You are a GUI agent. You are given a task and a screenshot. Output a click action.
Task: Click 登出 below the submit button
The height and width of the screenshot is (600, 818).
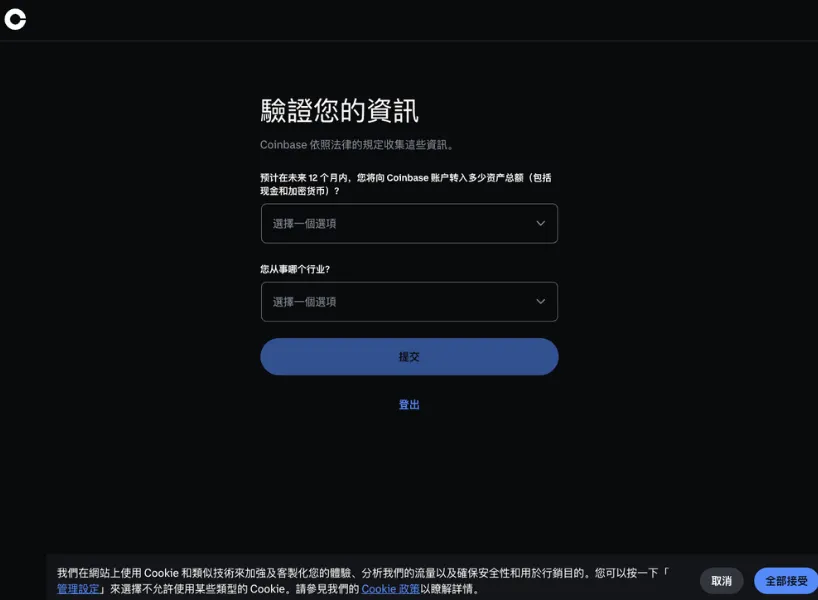click(408, 404)
